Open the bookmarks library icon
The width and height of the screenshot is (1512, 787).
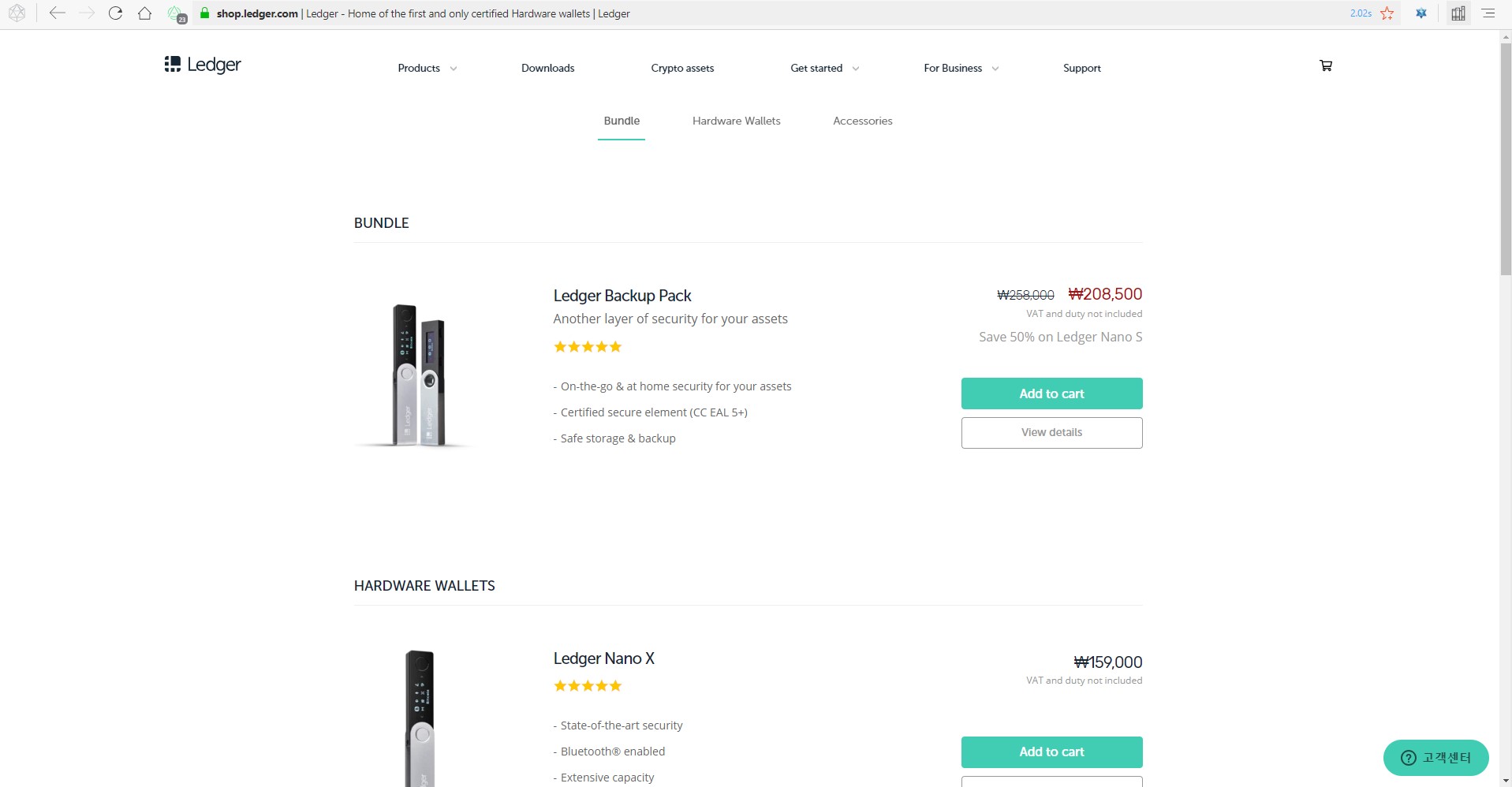click(1458, 13)
